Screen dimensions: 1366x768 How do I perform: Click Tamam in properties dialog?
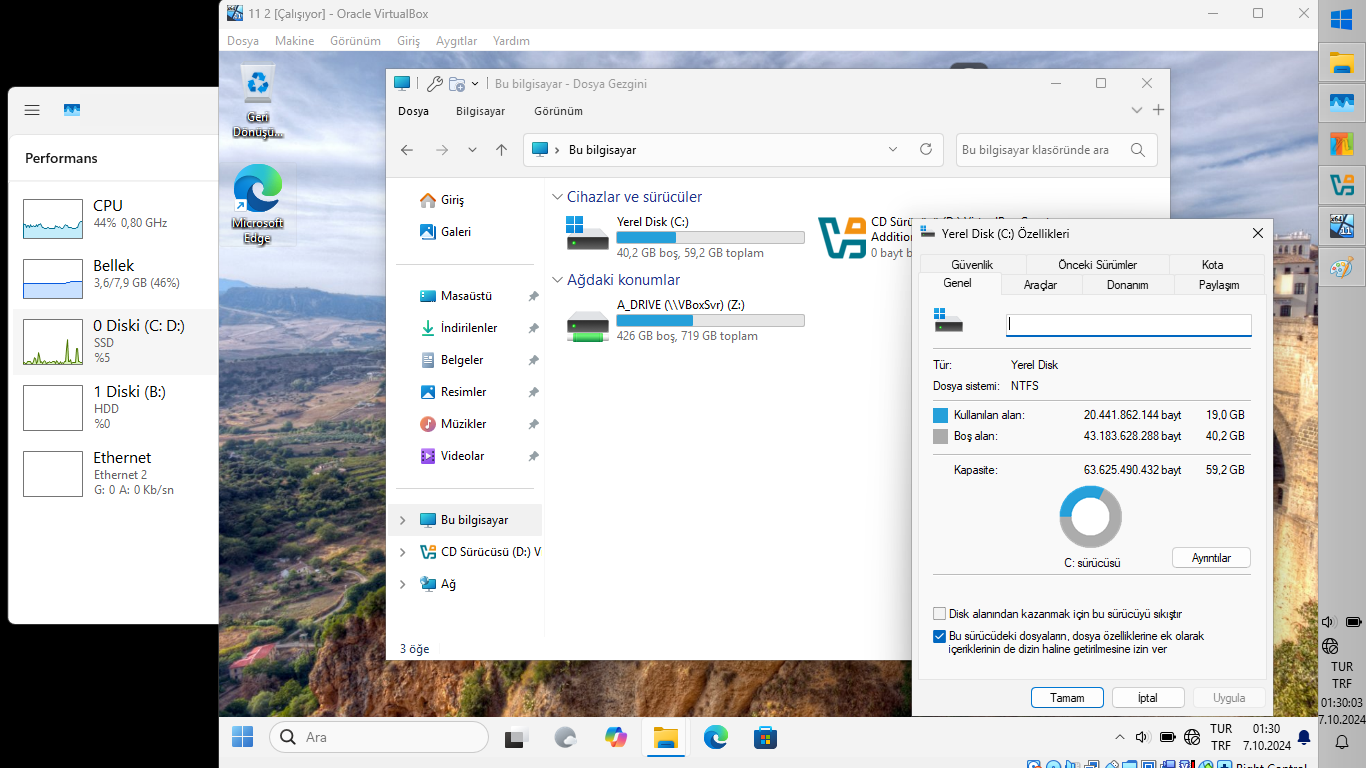point(1067,698)
